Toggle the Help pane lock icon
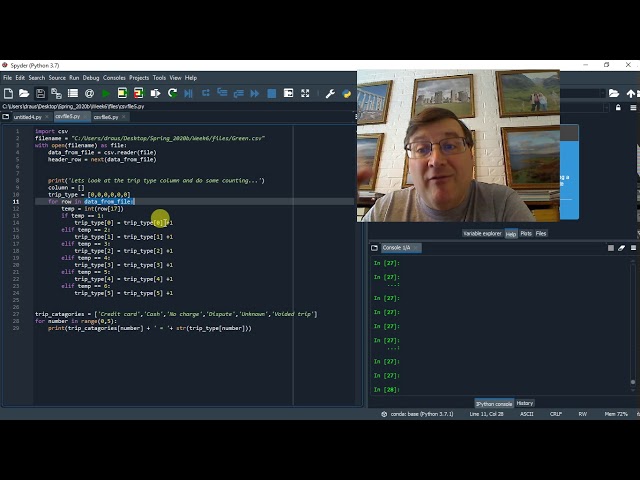This screenshot has width=640, height=480. coord(618,108)
